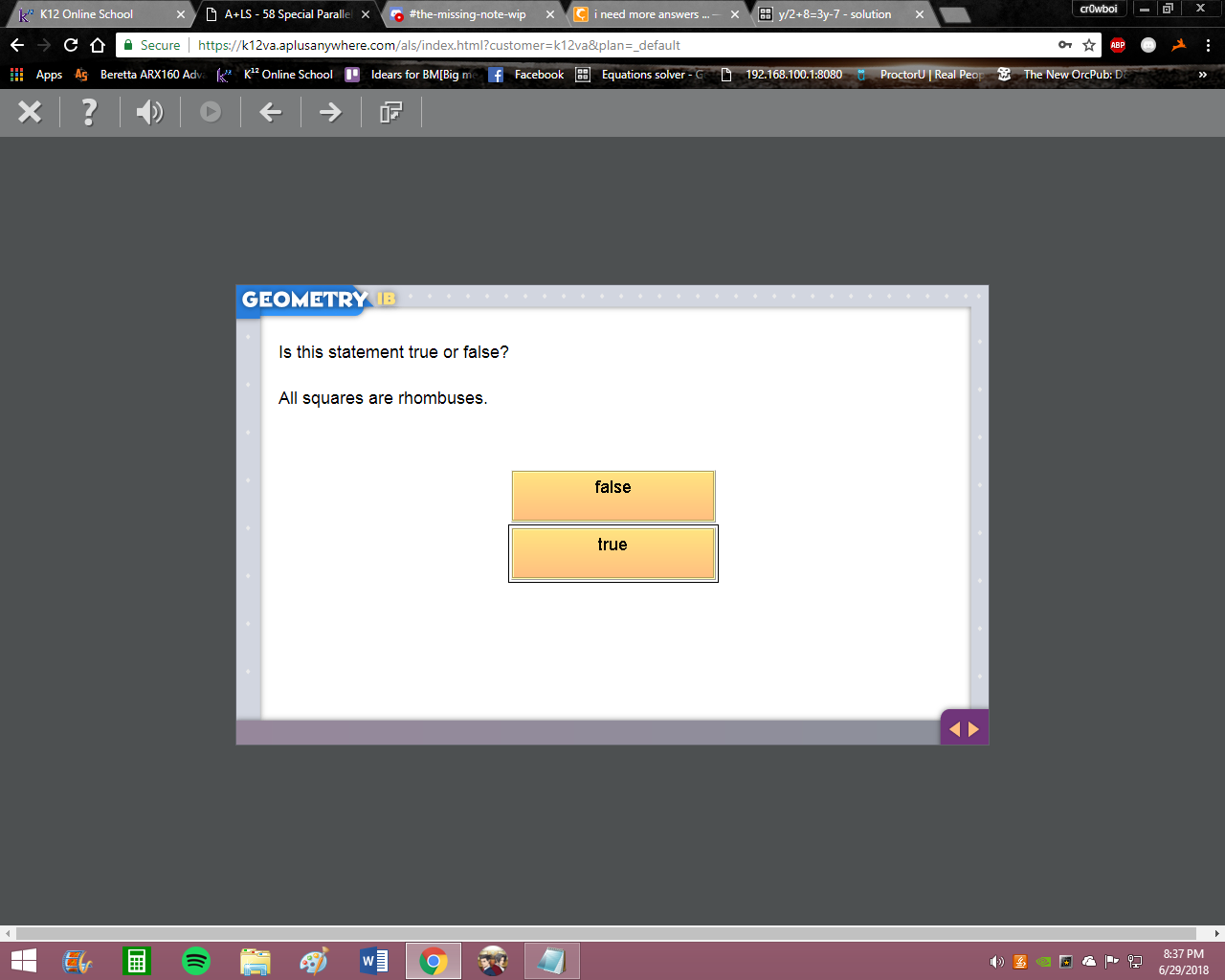Go to previous lesson page arrow
This screenshot has height=980, width=1225.
click(x=271, y=112)
